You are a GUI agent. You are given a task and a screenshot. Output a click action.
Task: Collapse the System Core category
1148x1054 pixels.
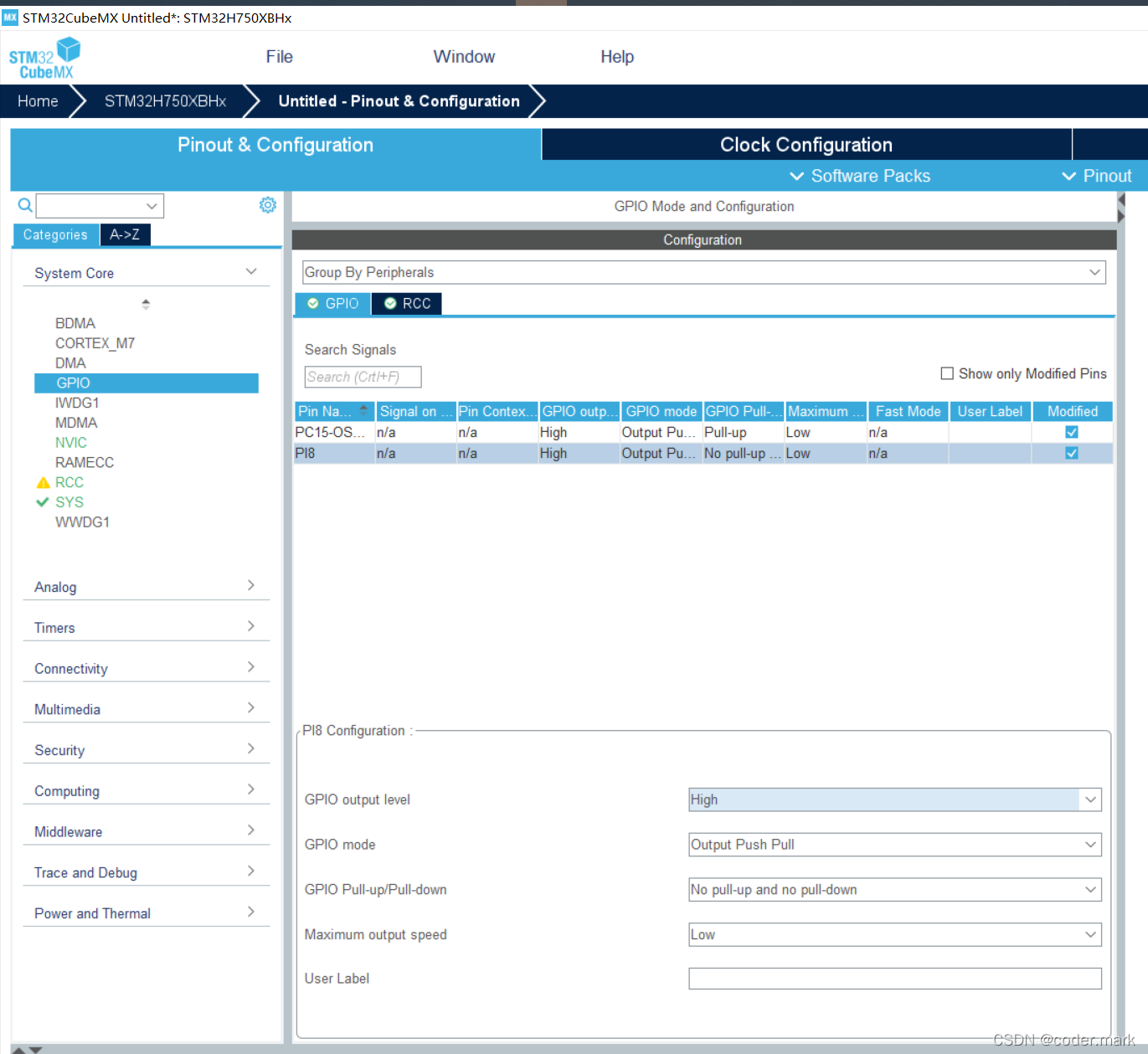pyautogui.click(x=146, y=273)
